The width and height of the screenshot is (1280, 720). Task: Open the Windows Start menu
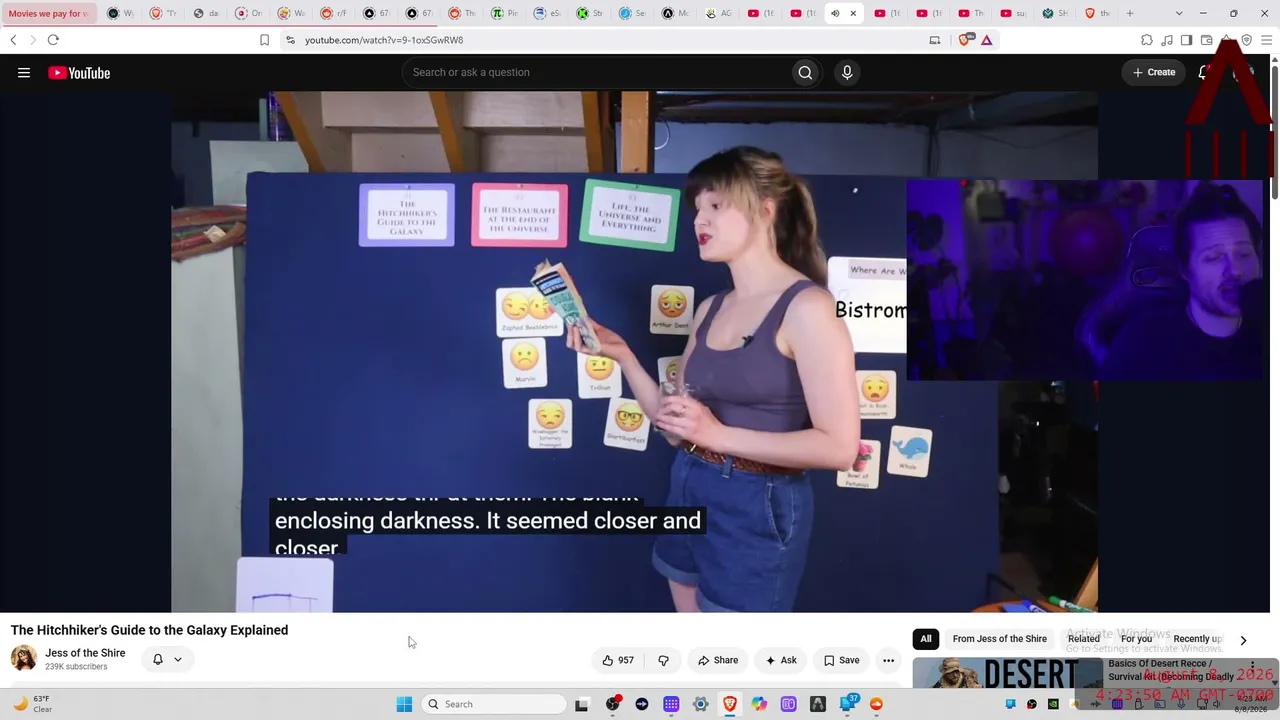[x=404, y=704]
